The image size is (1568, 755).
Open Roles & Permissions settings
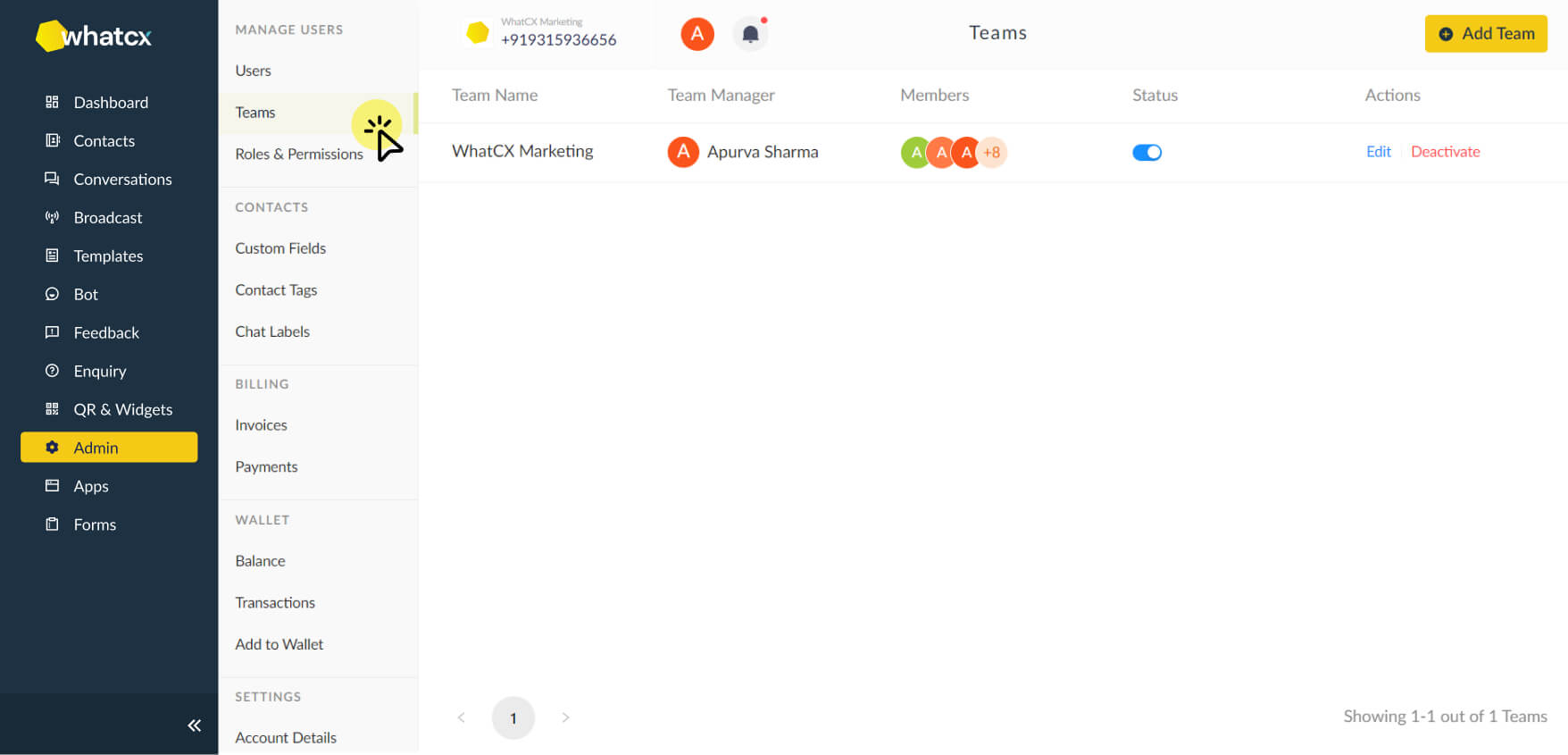coord(298,154)
